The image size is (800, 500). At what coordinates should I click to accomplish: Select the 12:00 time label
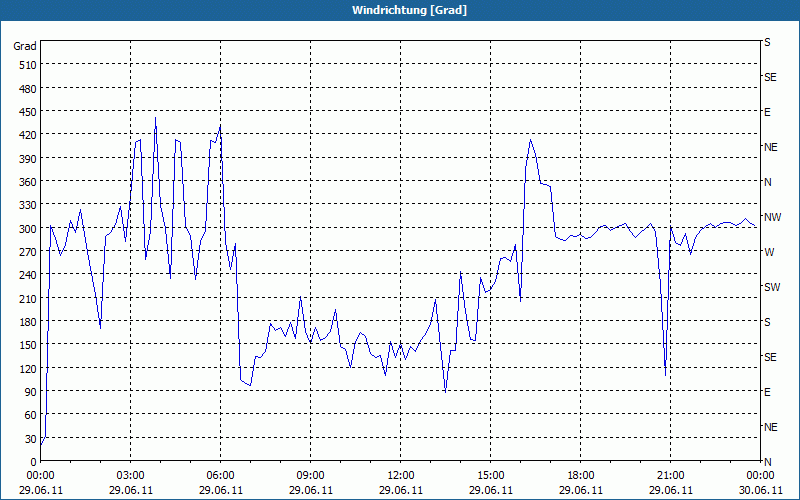coord(401,476)
